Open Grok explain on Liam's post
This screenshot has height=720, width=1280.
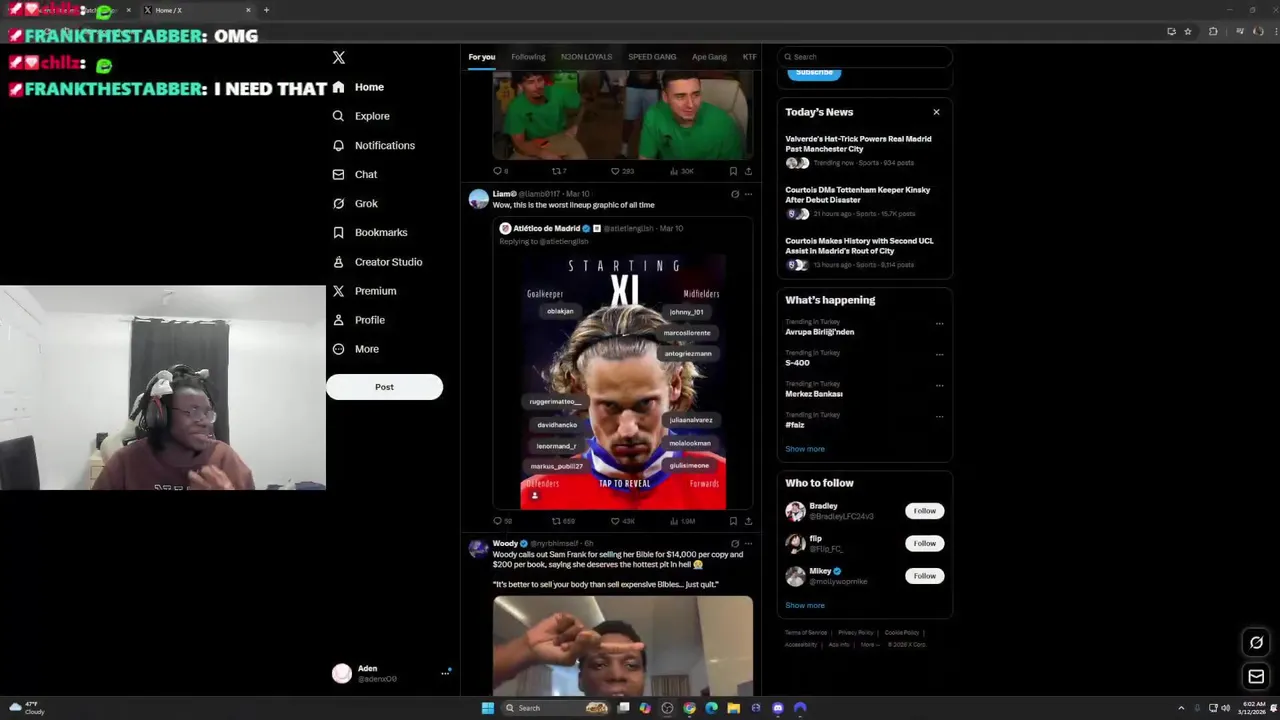click(735, 194)
